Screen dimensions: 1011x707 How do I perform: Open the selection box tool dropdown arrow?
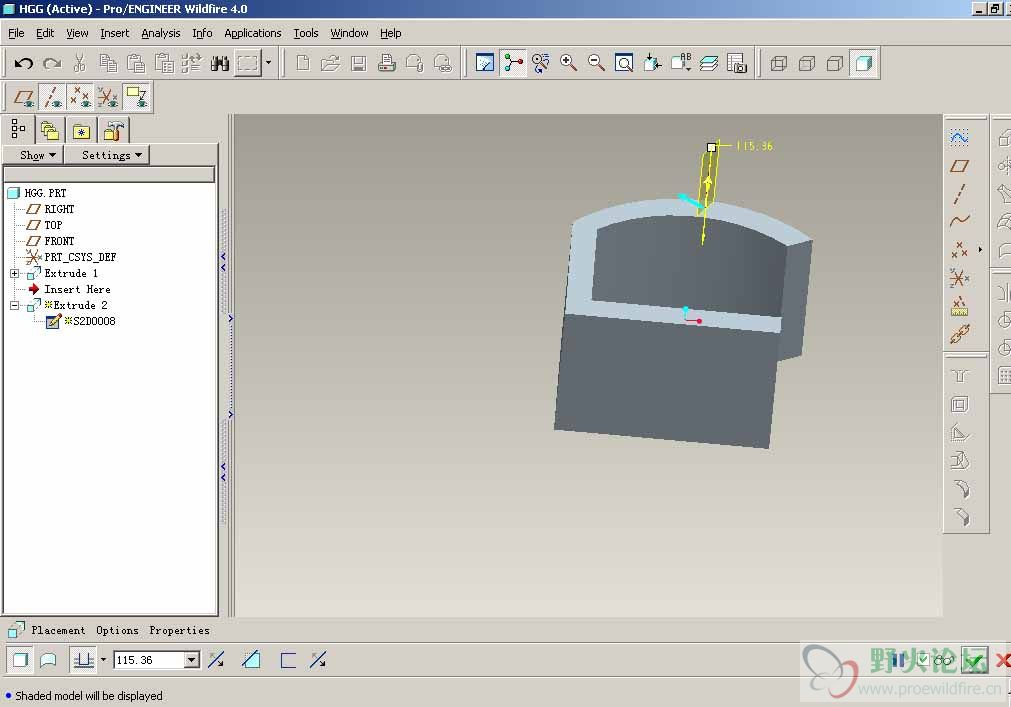tap(268, 63)
